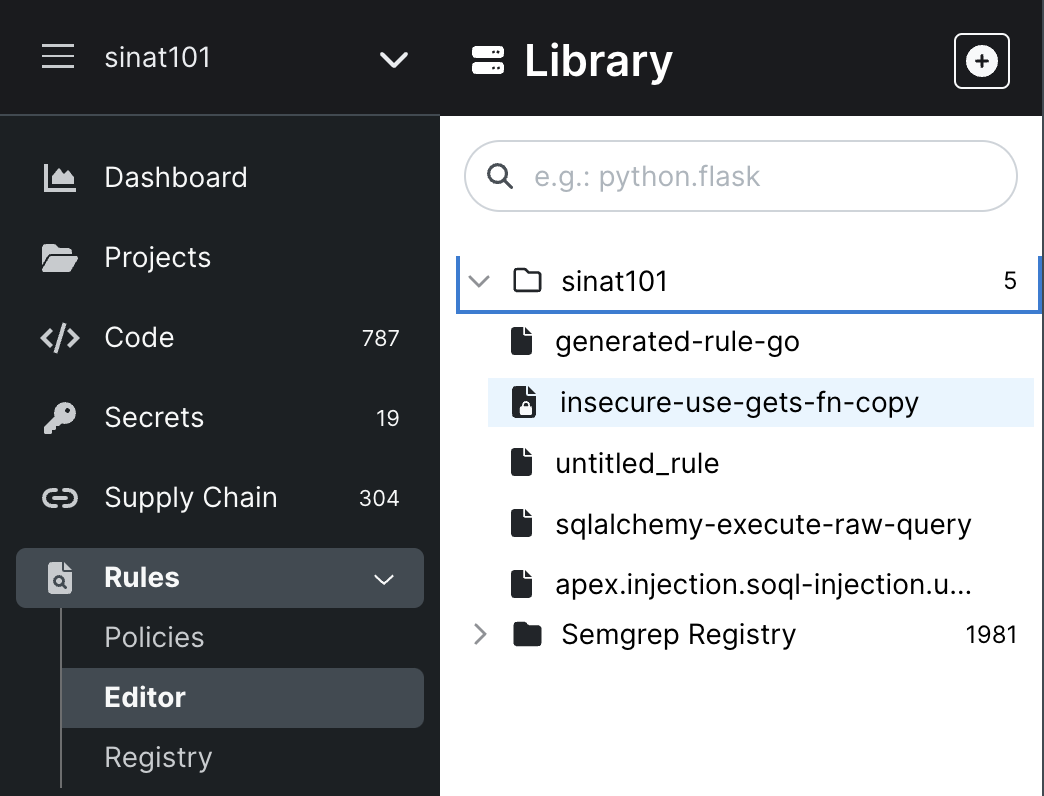Open the sqlalchemy-execute-raw-query rule
This screenshot has width=1044, height=796.
(762, 523)
